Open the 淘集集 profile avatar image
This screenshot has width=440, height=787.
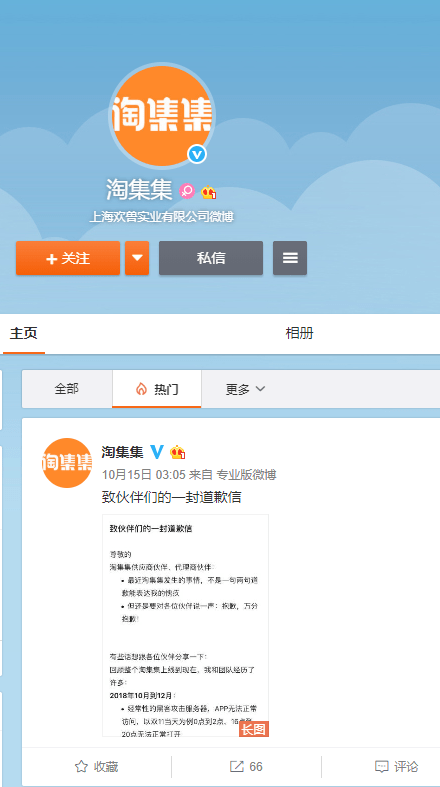(162, 115)
